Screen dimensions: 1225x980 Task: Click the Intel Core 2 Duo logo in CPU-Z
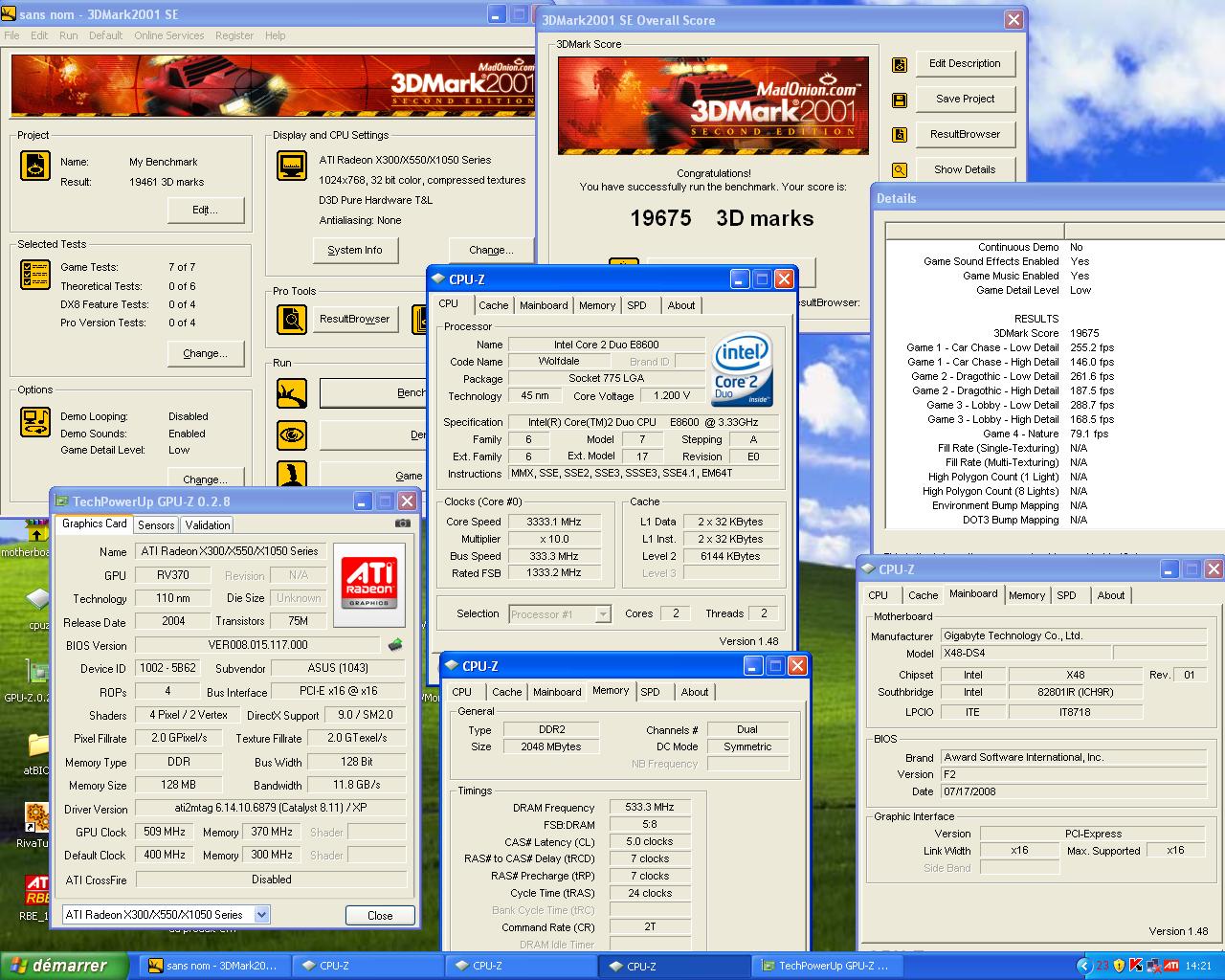(742, 370)
